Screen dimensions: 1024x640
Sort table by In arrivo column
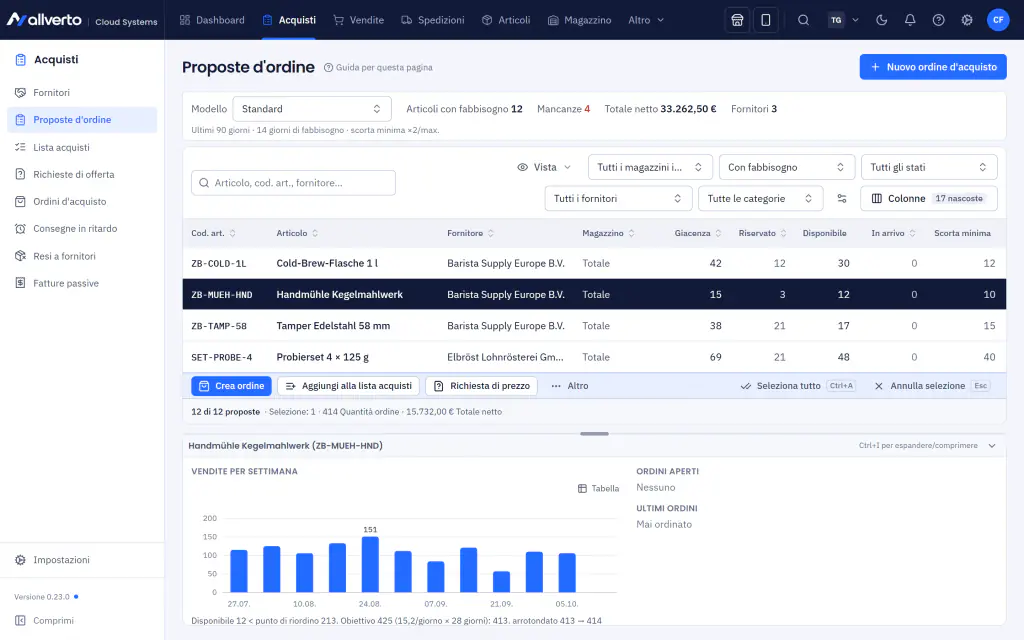[893, 233]
